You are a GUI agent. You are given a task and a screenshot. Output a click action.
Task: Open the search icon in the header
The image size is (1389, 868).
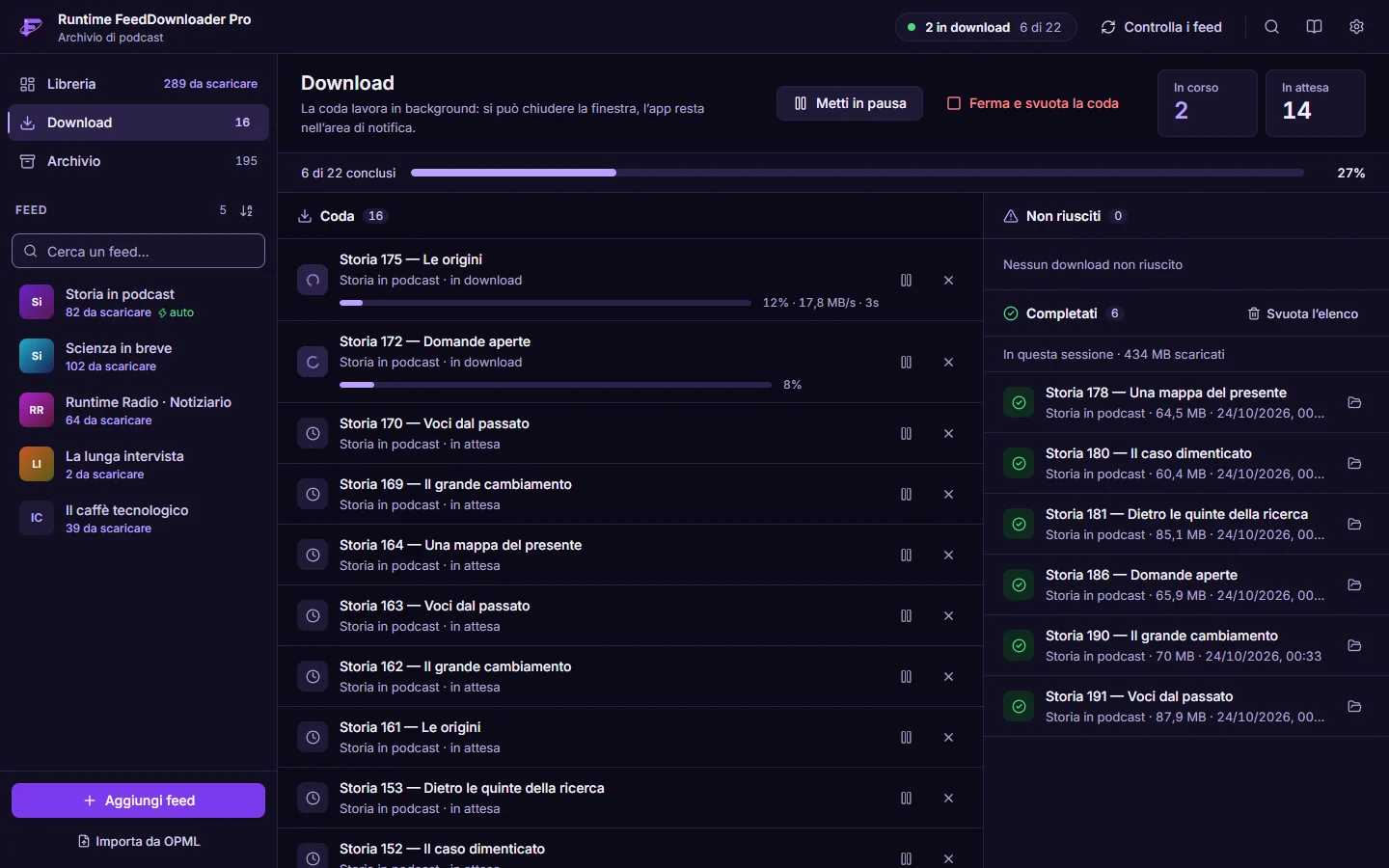pos(1271,27)
